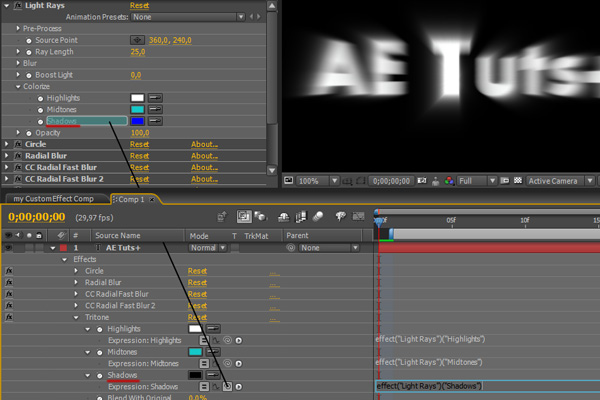Click the Tritone Highlights stopwatch in timeline

[x=99, y=329]
